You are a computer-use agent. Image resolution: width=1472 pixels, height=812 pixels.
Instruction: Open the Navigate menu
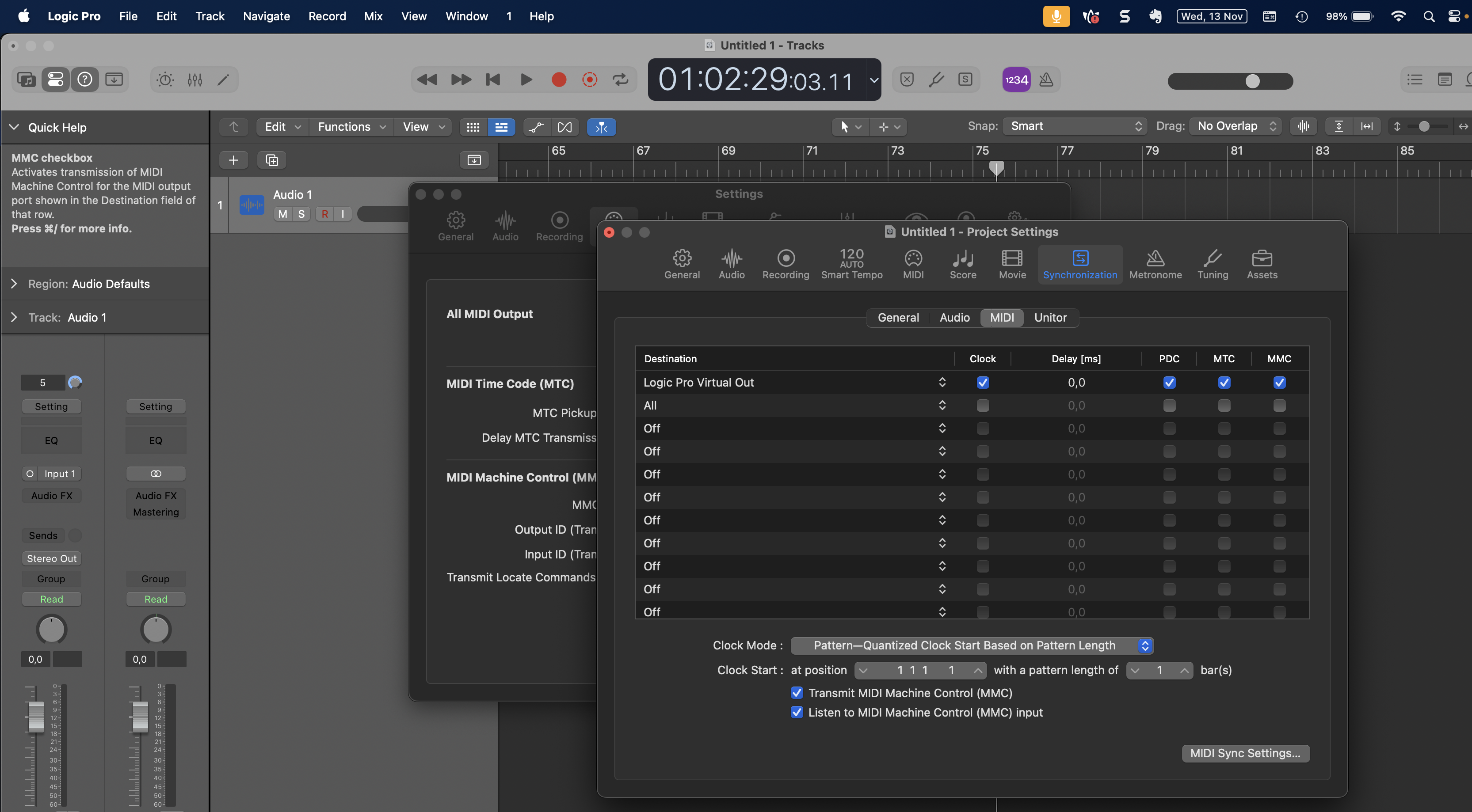click(x=266, y=16)
